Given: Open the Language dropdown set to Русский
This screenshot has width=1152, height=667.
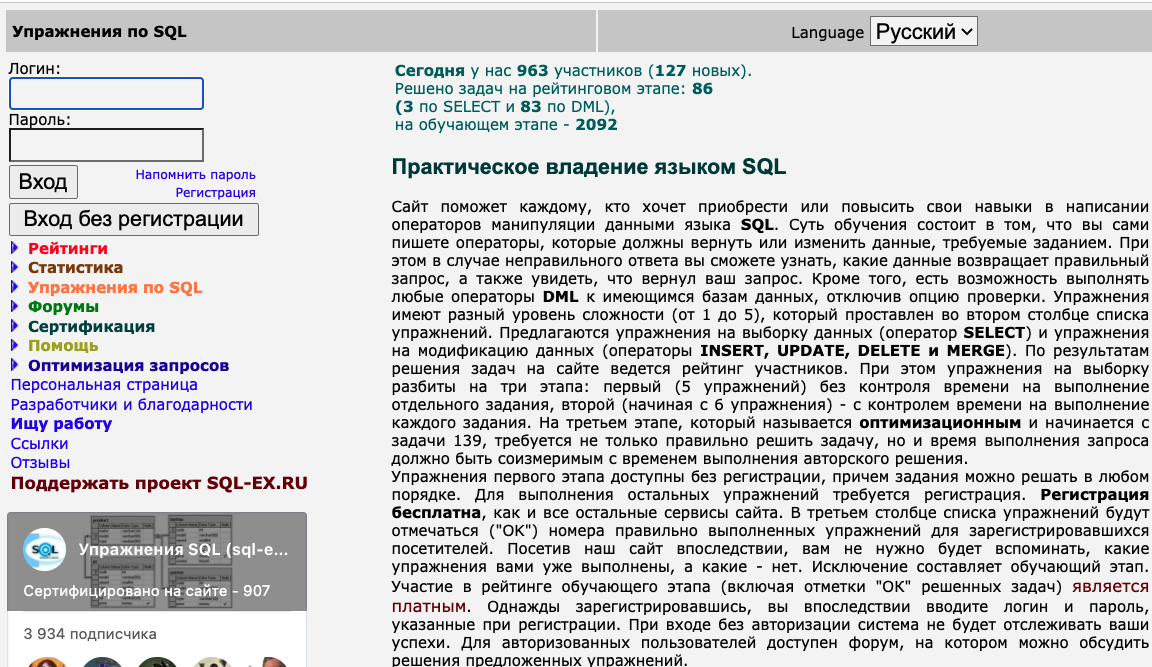Looking at the screenshot, I should [924, 32].
